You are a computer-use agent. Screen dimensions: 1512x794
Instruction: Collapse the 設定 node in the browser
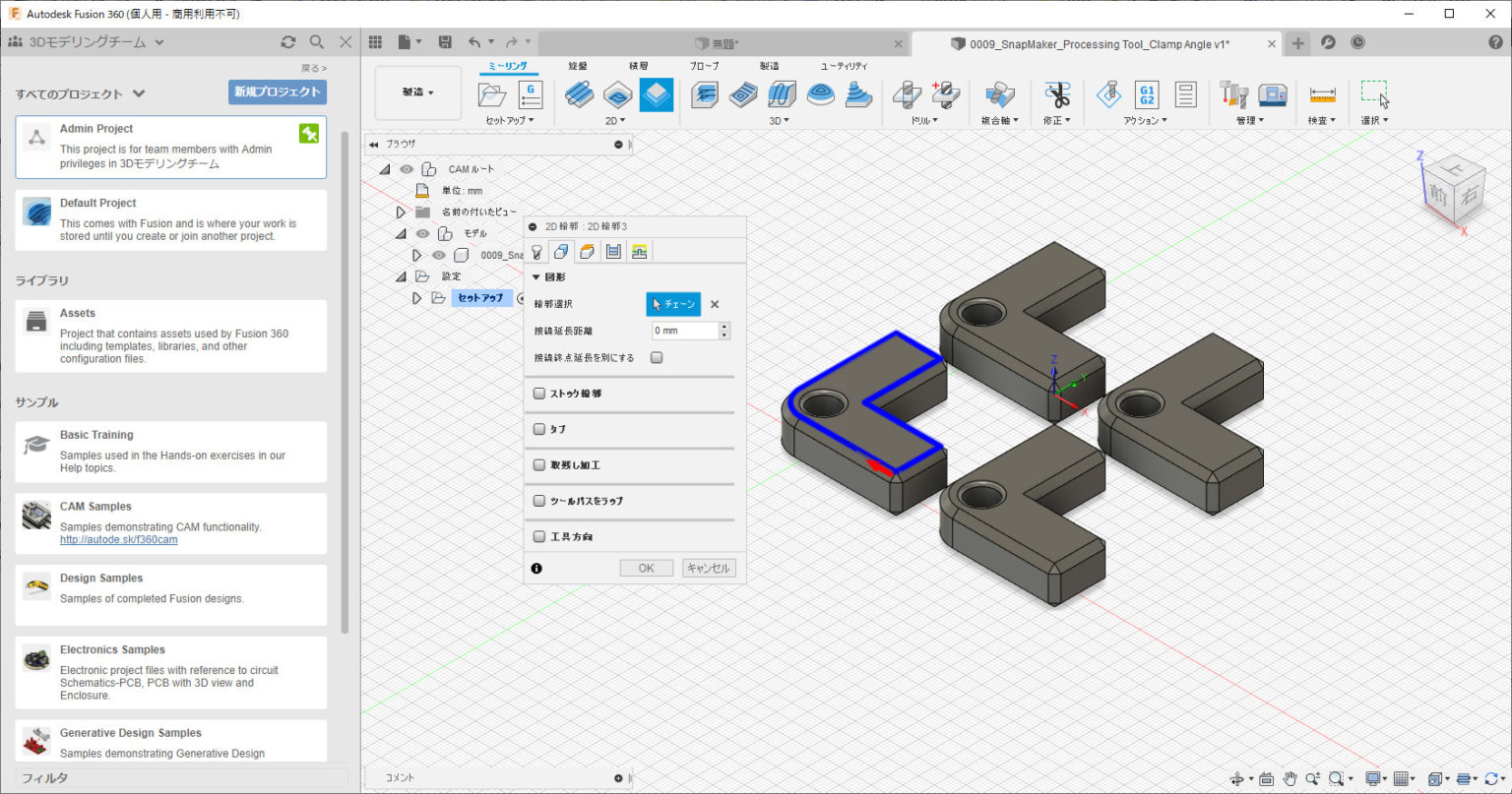401,275
